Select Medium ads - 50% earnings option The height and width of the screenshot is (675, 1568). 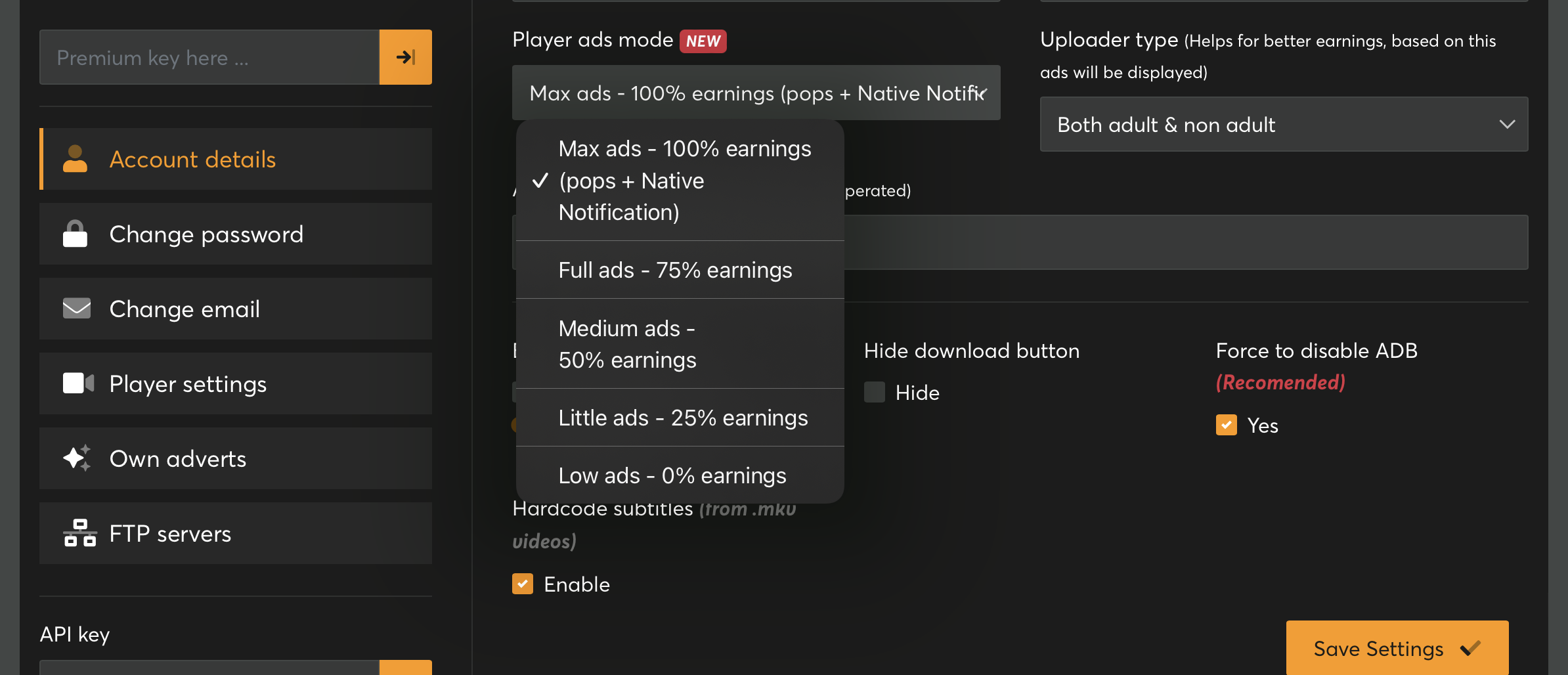pyautogui.click(x=627, y=344)
